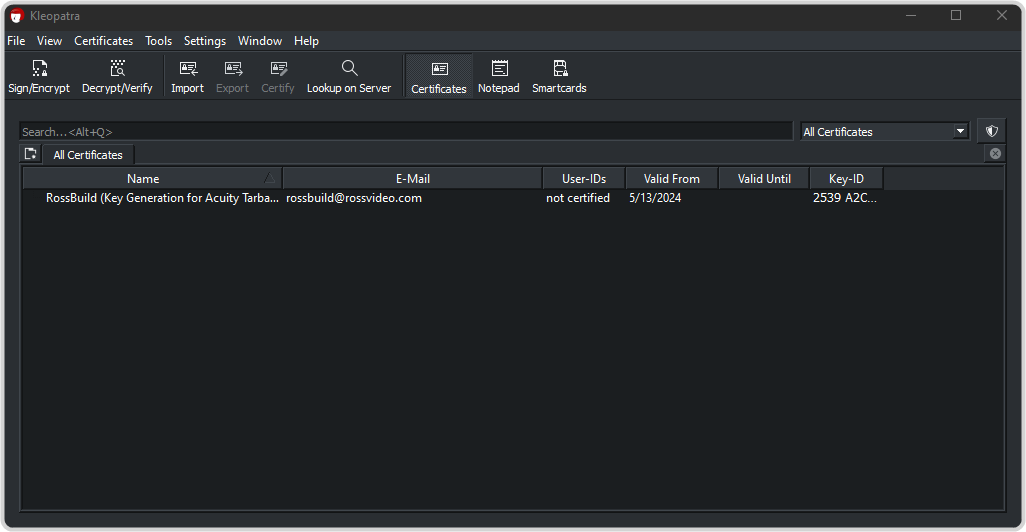
Task: Select the All Certificates tab
Action: coord(88,155)
